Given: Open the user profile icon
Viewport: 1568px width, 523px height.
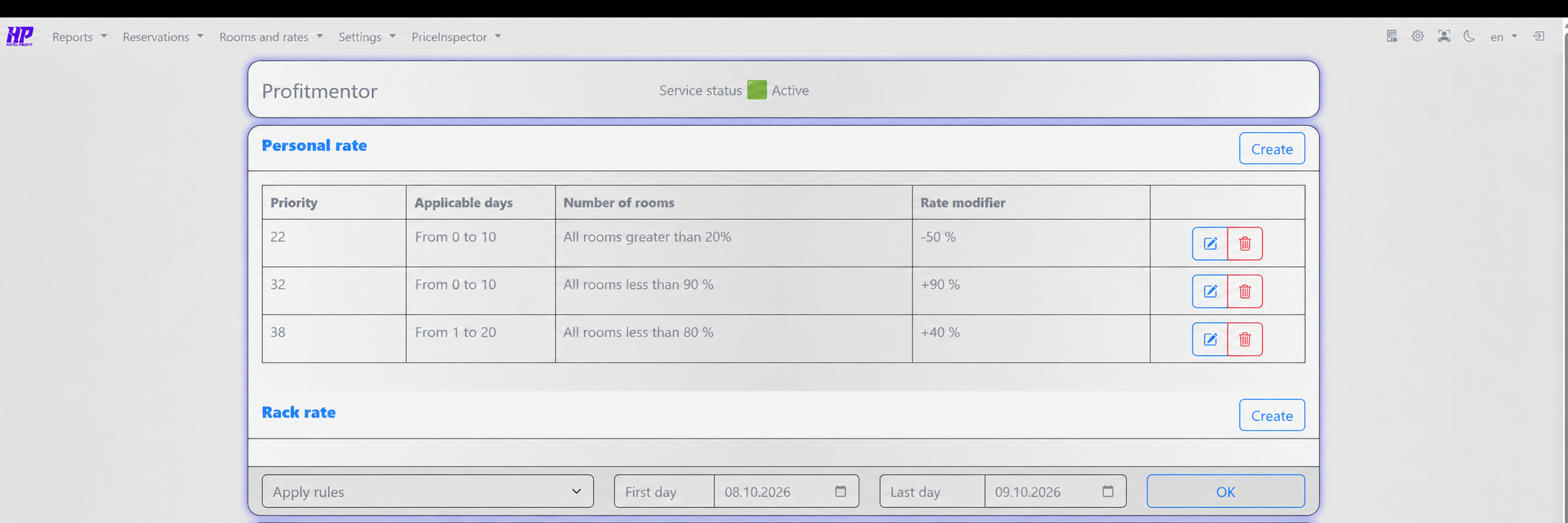Looking at the screenshot, I should 1444,36.
